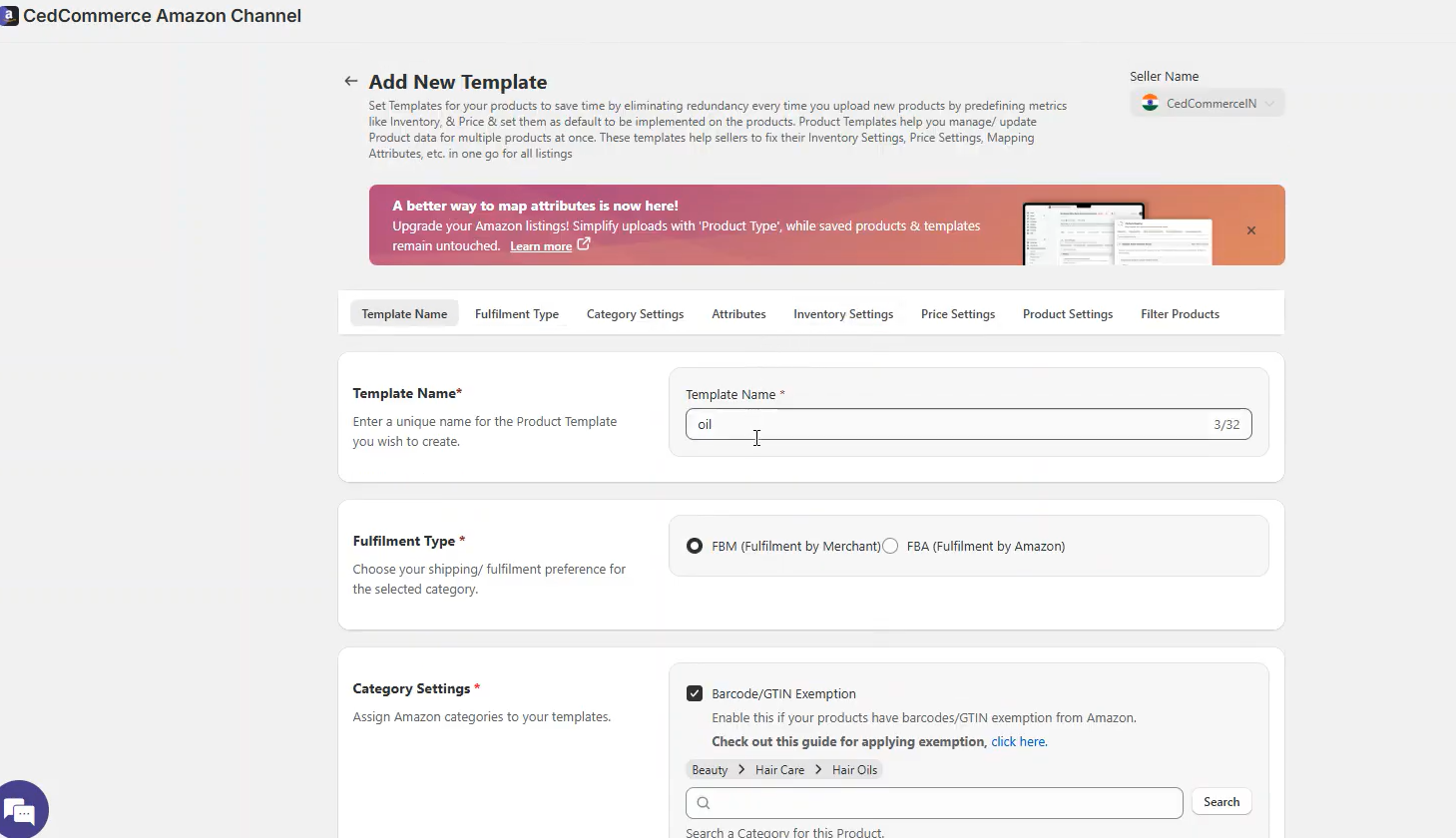The width and height of the screenshot is (1456, 838).
Task: Click the CedCommerce app logo icon
Action: point(9,16)
